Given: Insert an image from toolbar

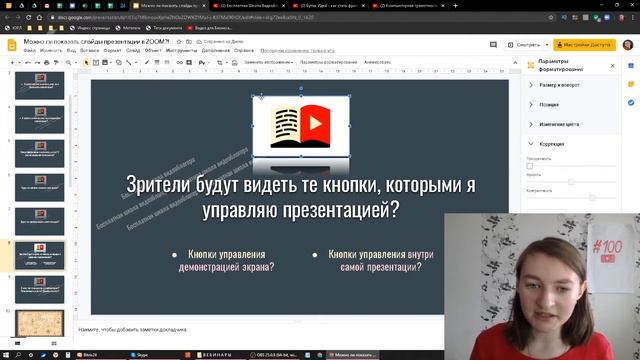Looking at the screenshot, I should coord(105,62).
